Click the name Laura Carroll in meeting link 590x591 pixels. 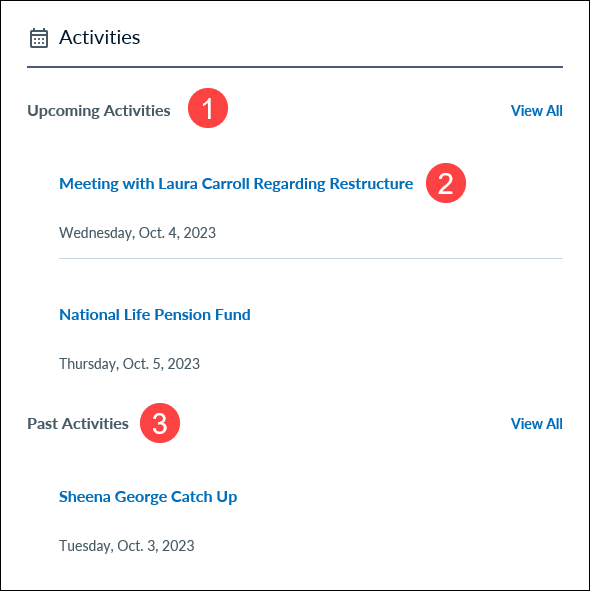[x=204, y=184]
